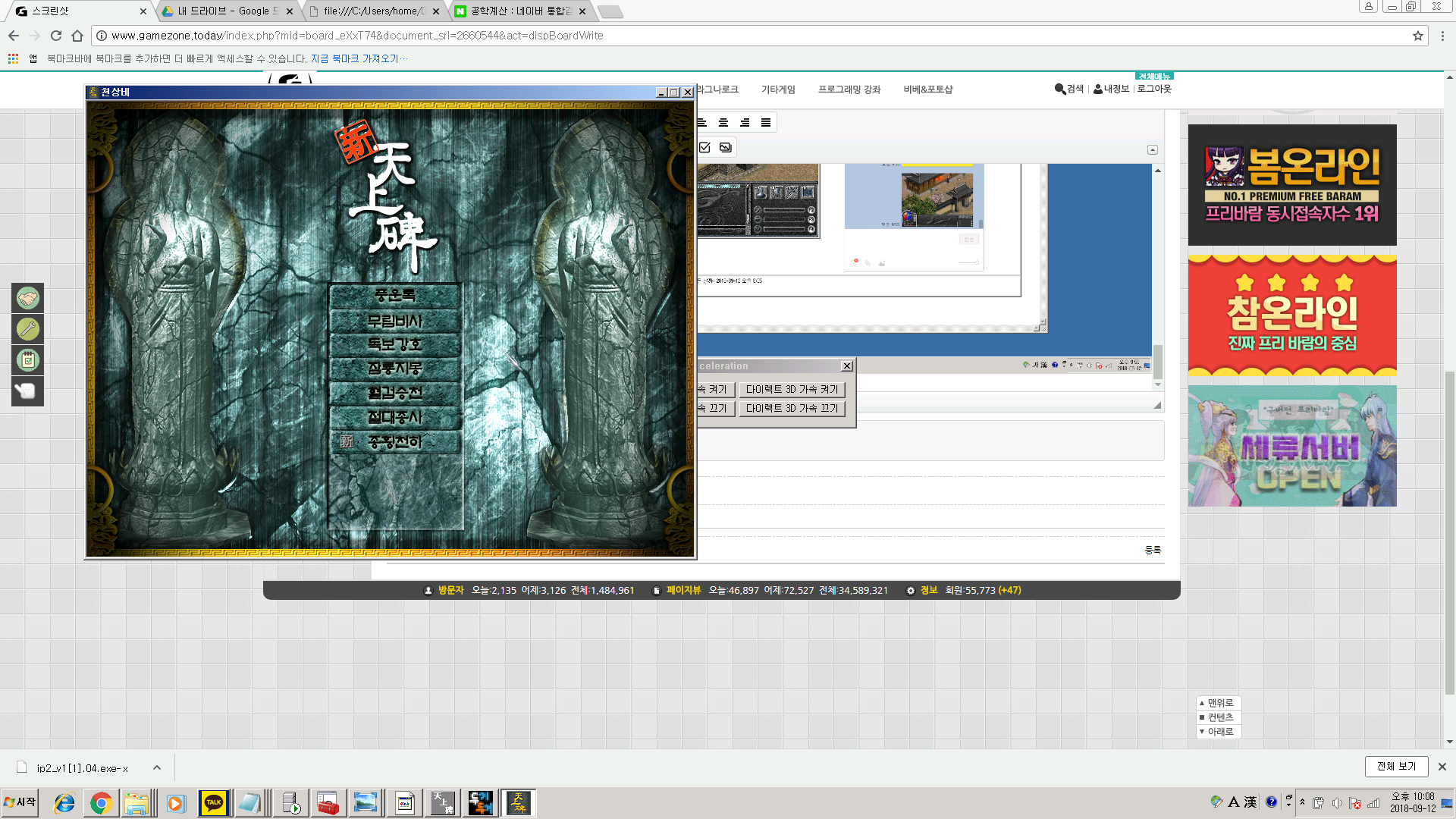Select 무림비사 in the game menu
1456x819 pixels.
[x=395, y=321]
